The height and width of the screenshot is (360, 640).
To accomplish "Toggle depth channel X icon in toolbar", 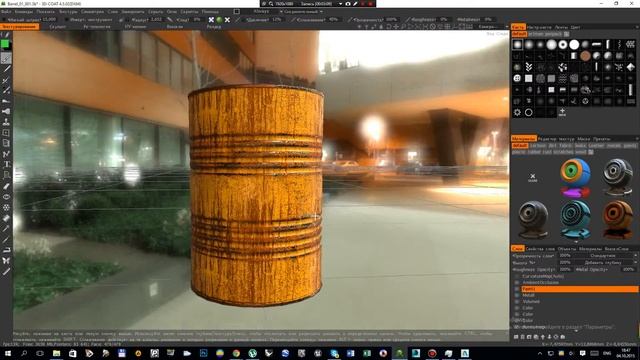I will coord(211,19).
